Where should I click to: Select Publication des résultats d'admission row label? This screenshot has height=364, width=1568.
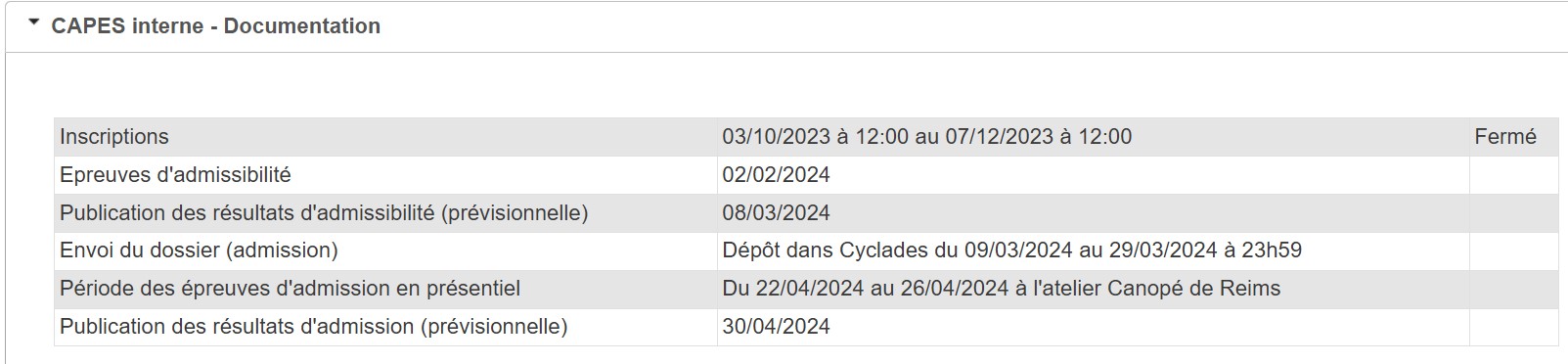click(313, 327)
